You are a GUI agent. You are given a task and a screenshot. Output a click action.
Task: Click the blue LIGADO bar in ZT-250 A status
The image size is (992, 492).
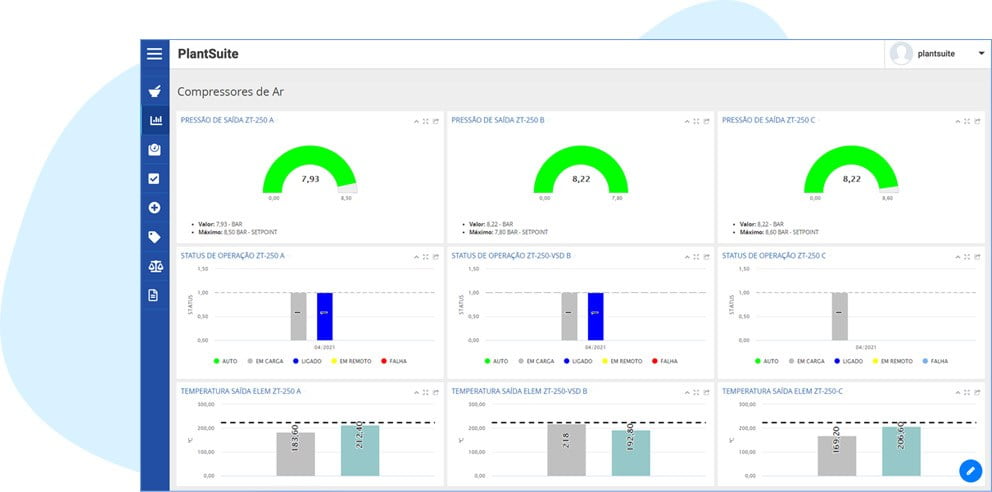pyautogui.click(x=325, y=316)
